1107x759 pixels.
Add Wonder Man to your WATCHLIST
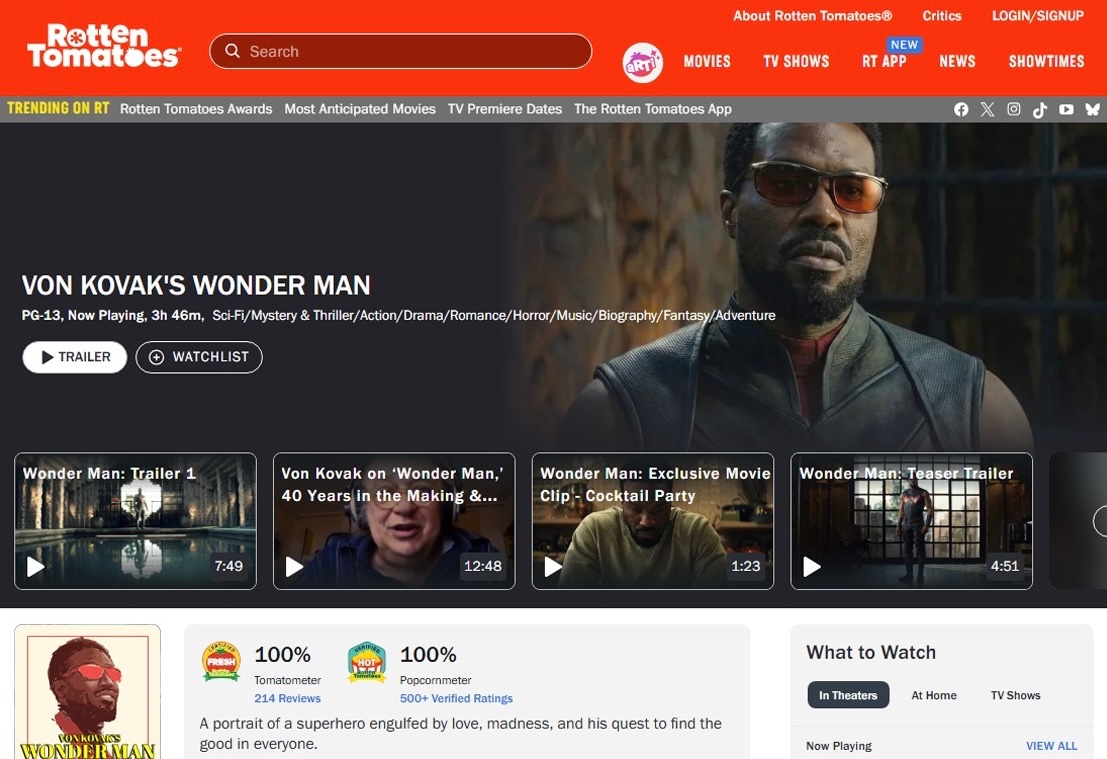(198, 356)
